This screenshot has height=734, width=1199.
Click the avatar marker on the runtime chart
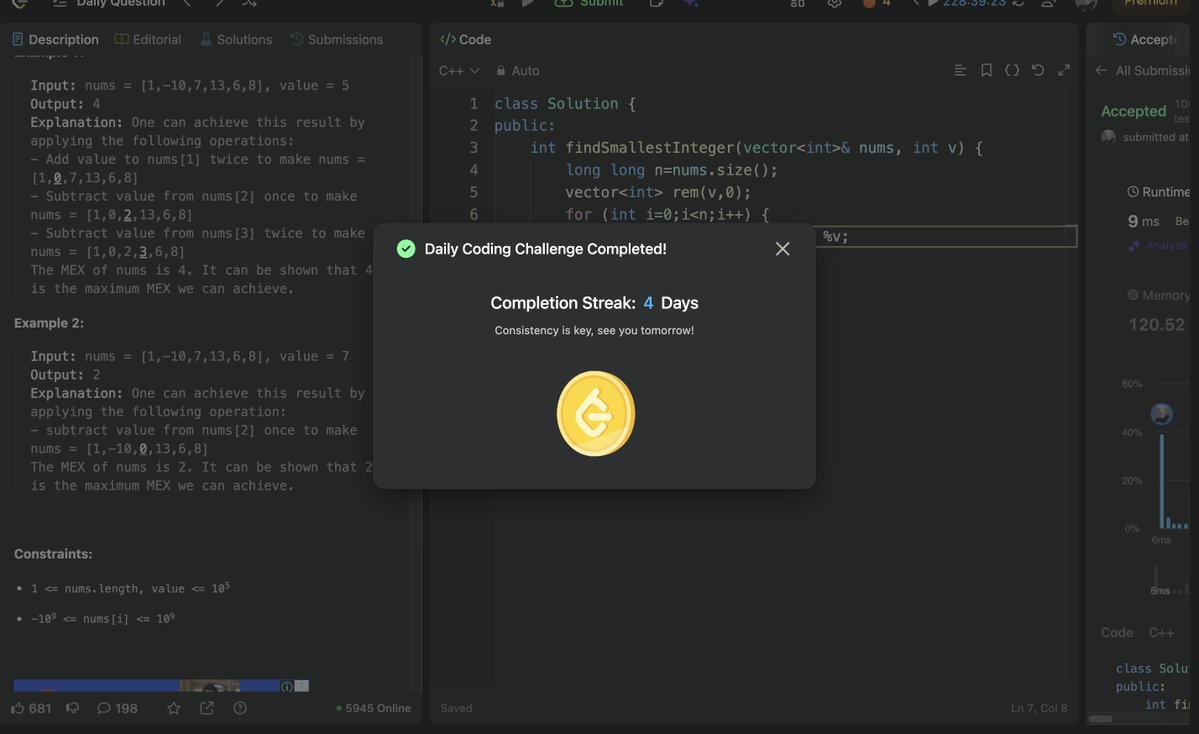click(1162, 414)
